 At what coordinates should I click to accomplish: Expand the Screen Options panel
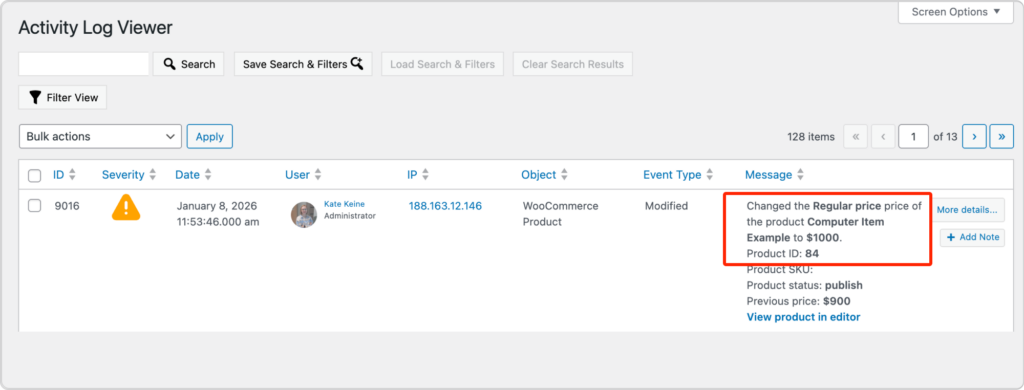[x=955, y=12]
